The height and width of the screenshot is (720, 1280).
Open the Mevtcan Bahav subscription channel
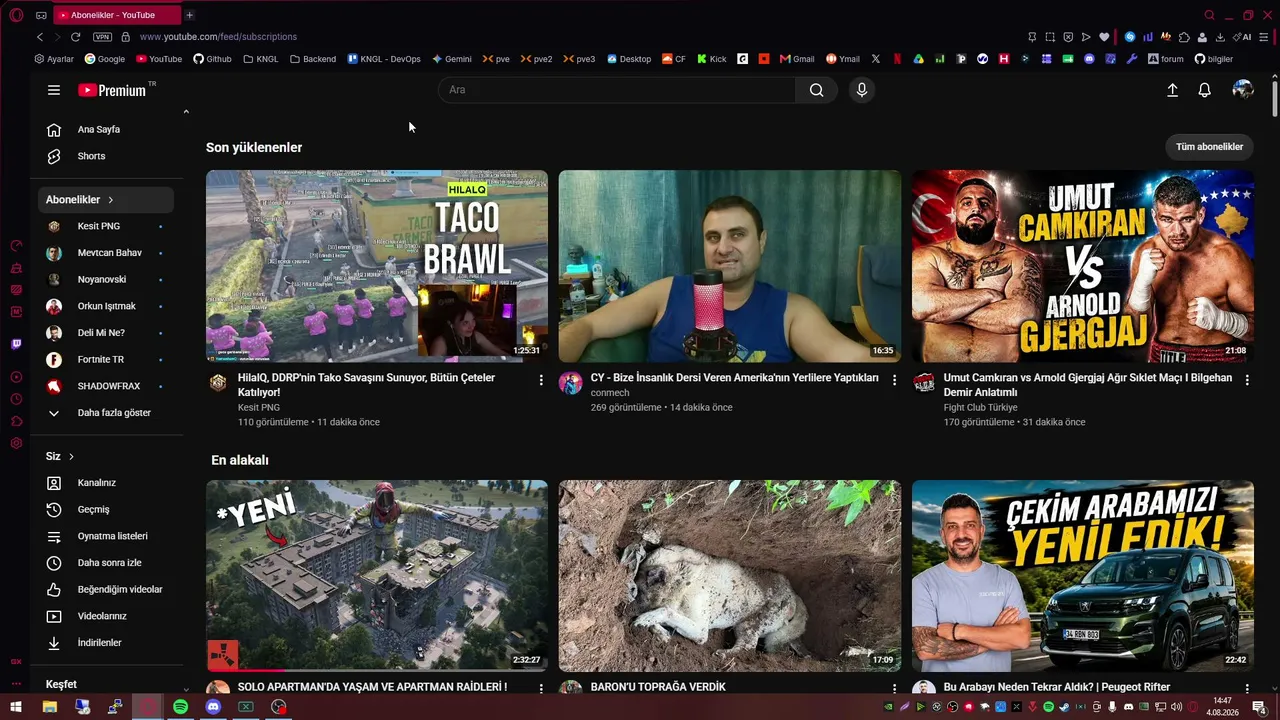click(108, 253)
